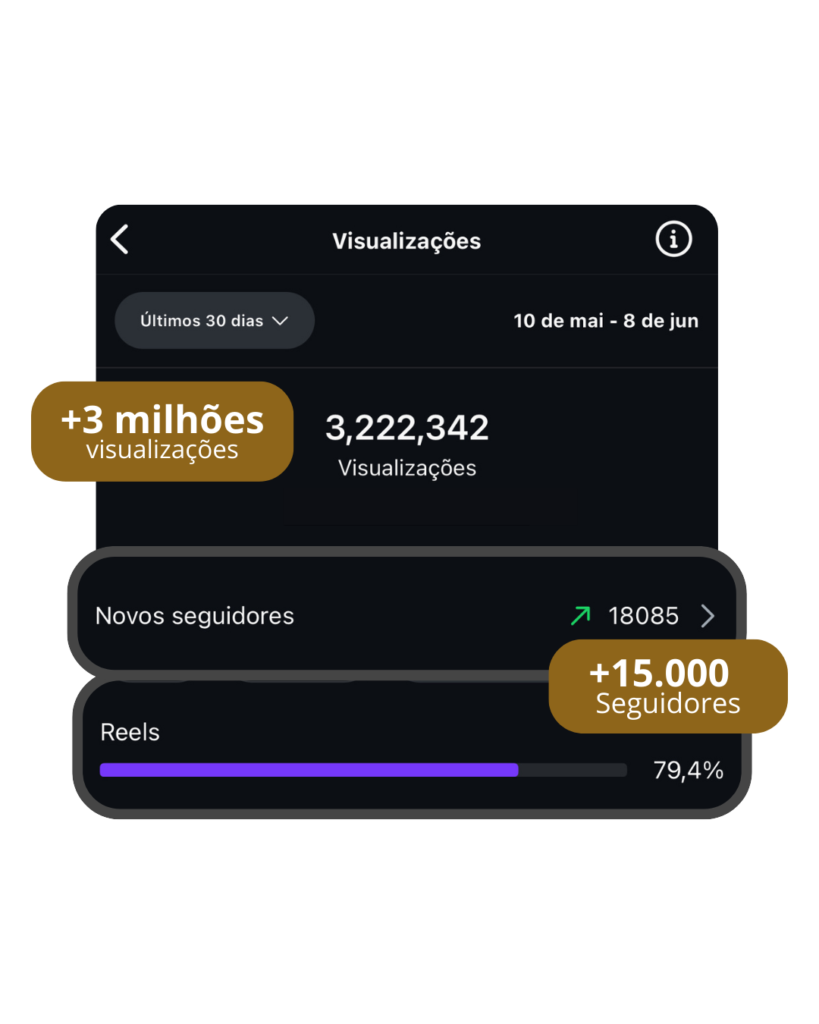This screenshot has height=1024, width=819.
Task: Click the Visualizações header title
Action: tap(406, 241)
